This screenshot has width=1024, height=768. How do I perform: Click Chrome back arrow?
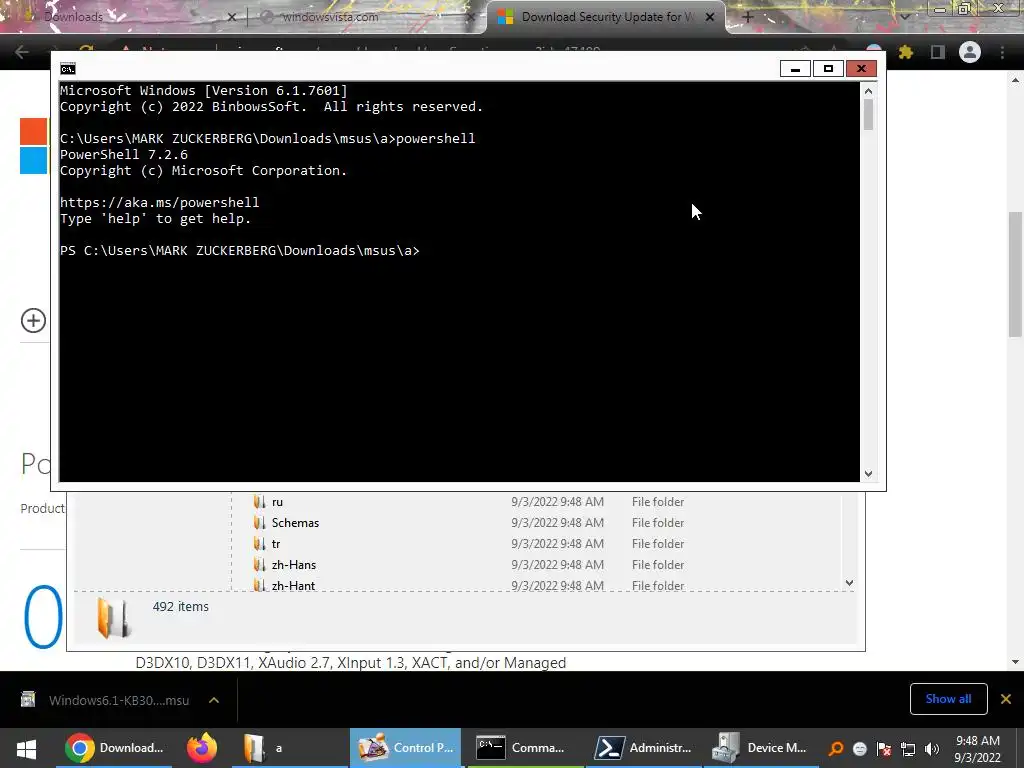tap(22, 52)
